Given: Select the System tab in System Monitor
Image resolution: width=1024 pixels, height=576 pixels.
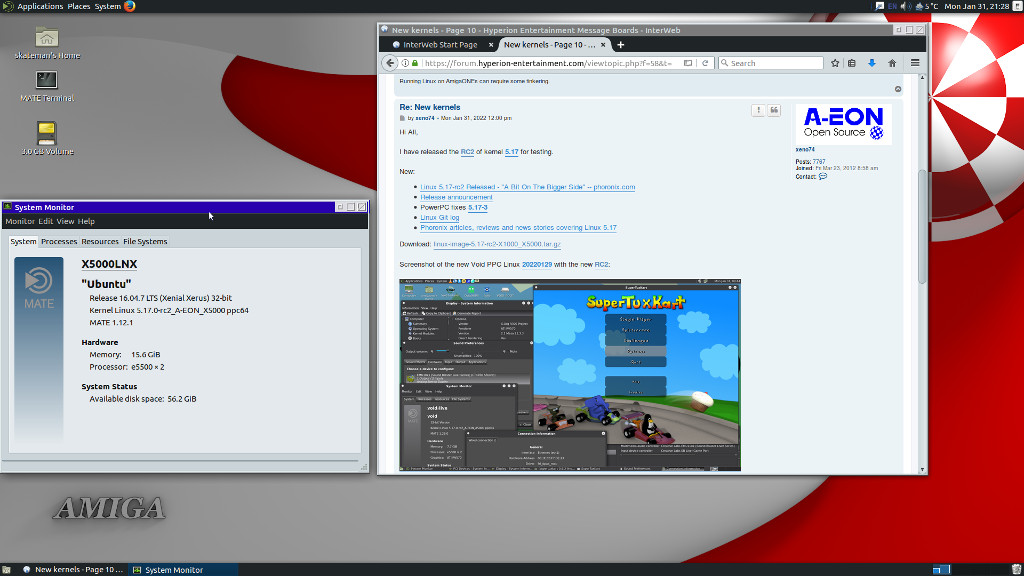Looking at the screenshot, I should click(24, 241).
